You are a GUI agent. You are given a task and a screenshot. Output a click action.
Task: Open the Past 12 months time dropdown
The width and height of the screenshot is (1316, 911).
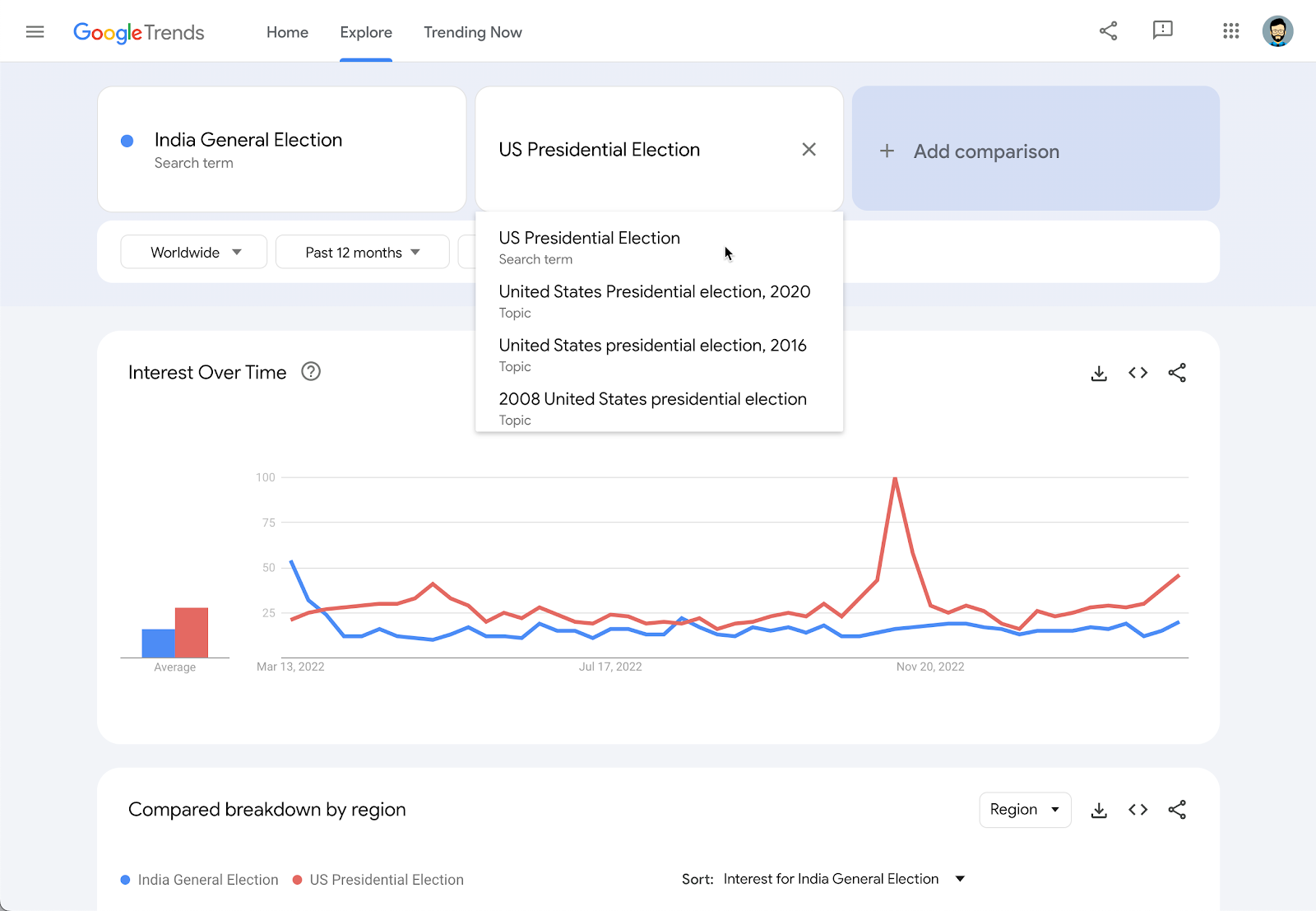coord(363,252)
